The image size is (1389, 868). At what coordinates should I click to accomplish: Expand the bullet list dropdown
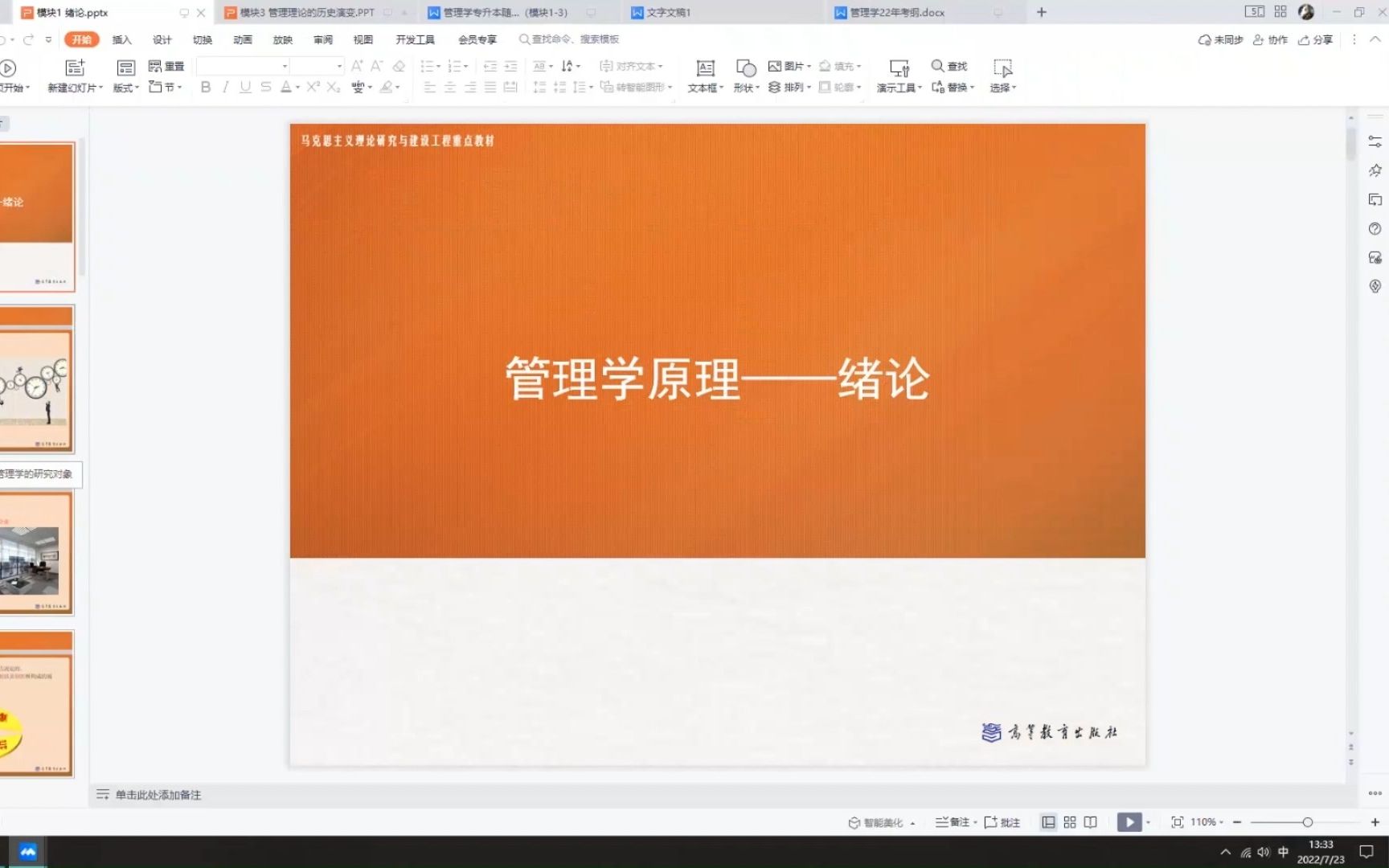[438, 67]
